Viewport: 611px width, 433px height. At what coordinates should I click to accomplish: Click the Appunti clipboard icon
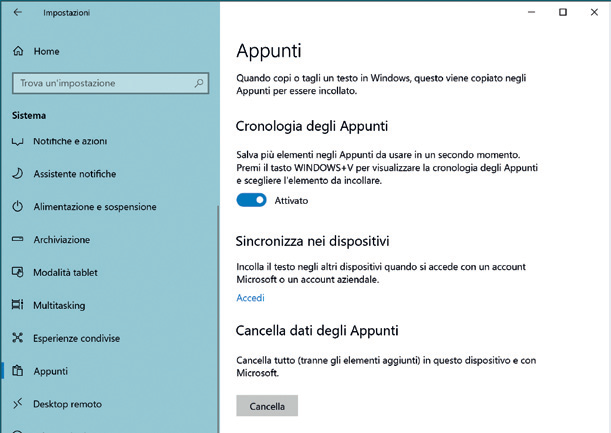[18, 371]
